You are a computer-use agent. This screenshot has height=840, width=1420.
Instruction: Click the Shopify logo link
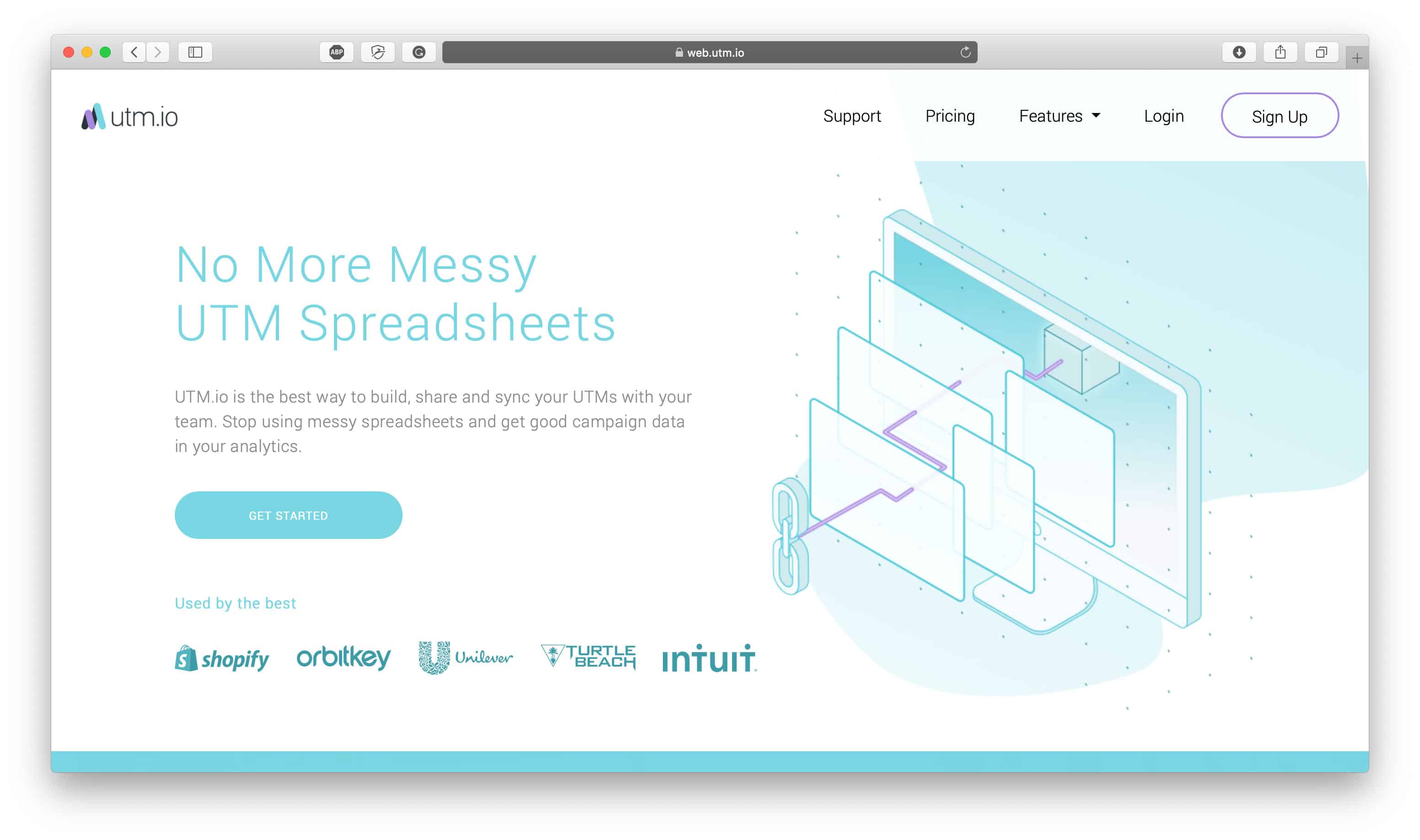tap(221, 658)
